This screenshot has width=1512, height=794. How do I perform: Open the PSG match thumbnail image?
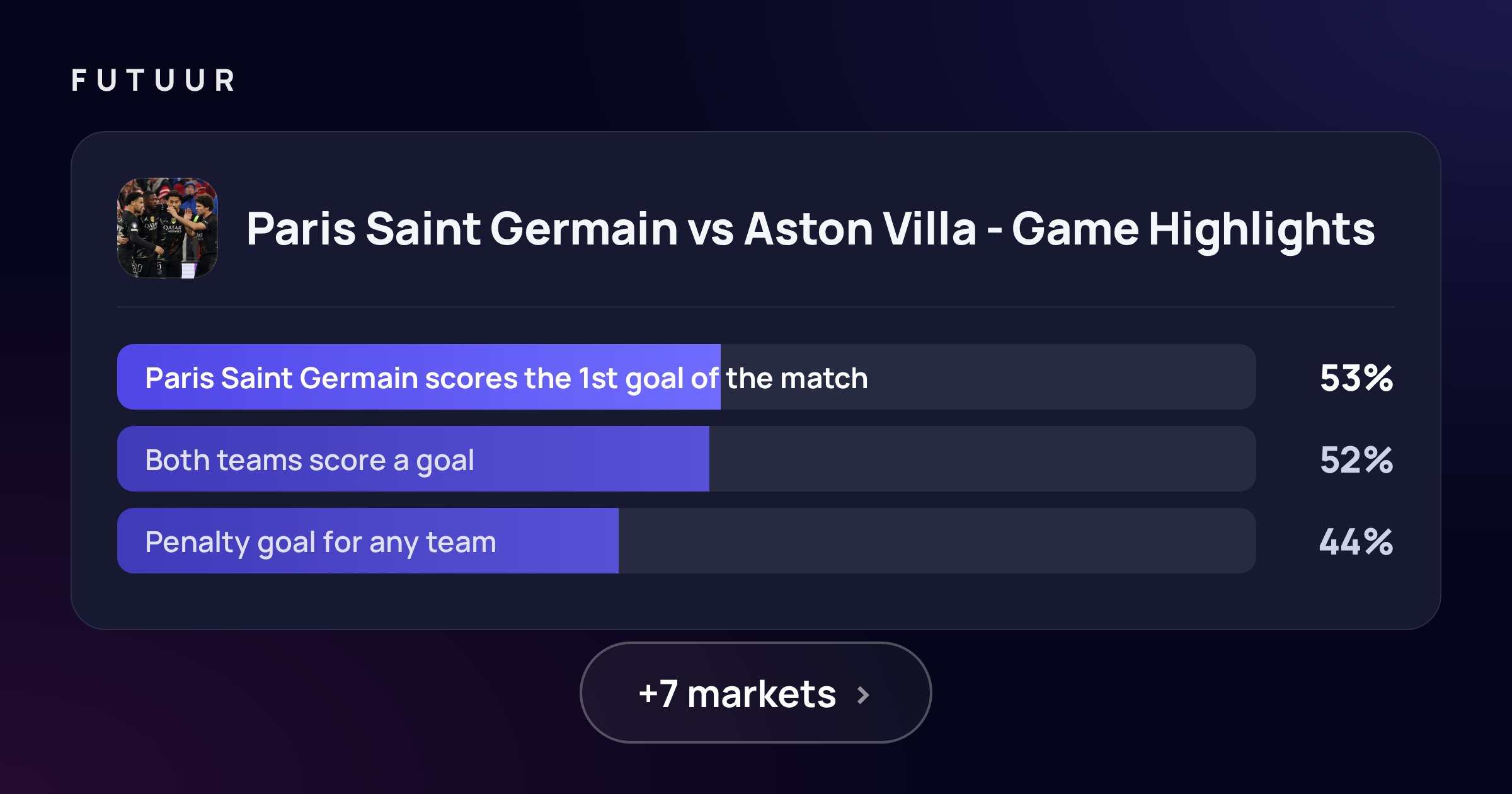click(x=168, y=228)
